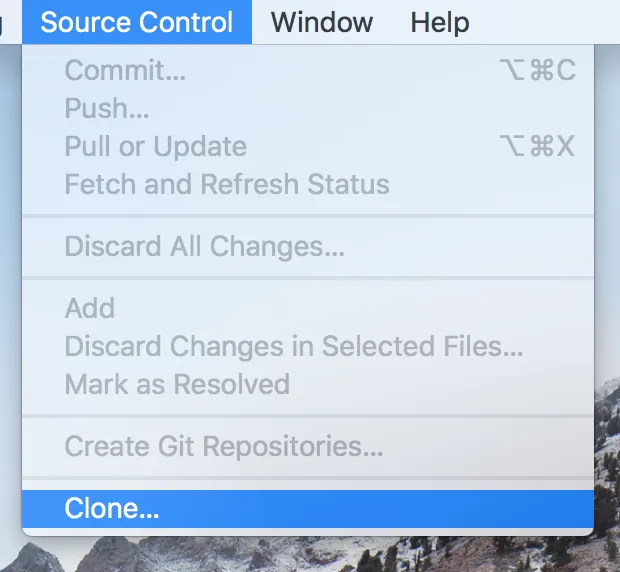The width and height of the screenshot is (620, 572).
Task: Close the highlighted Source Control menu title
Action: [x=137, y=22]
